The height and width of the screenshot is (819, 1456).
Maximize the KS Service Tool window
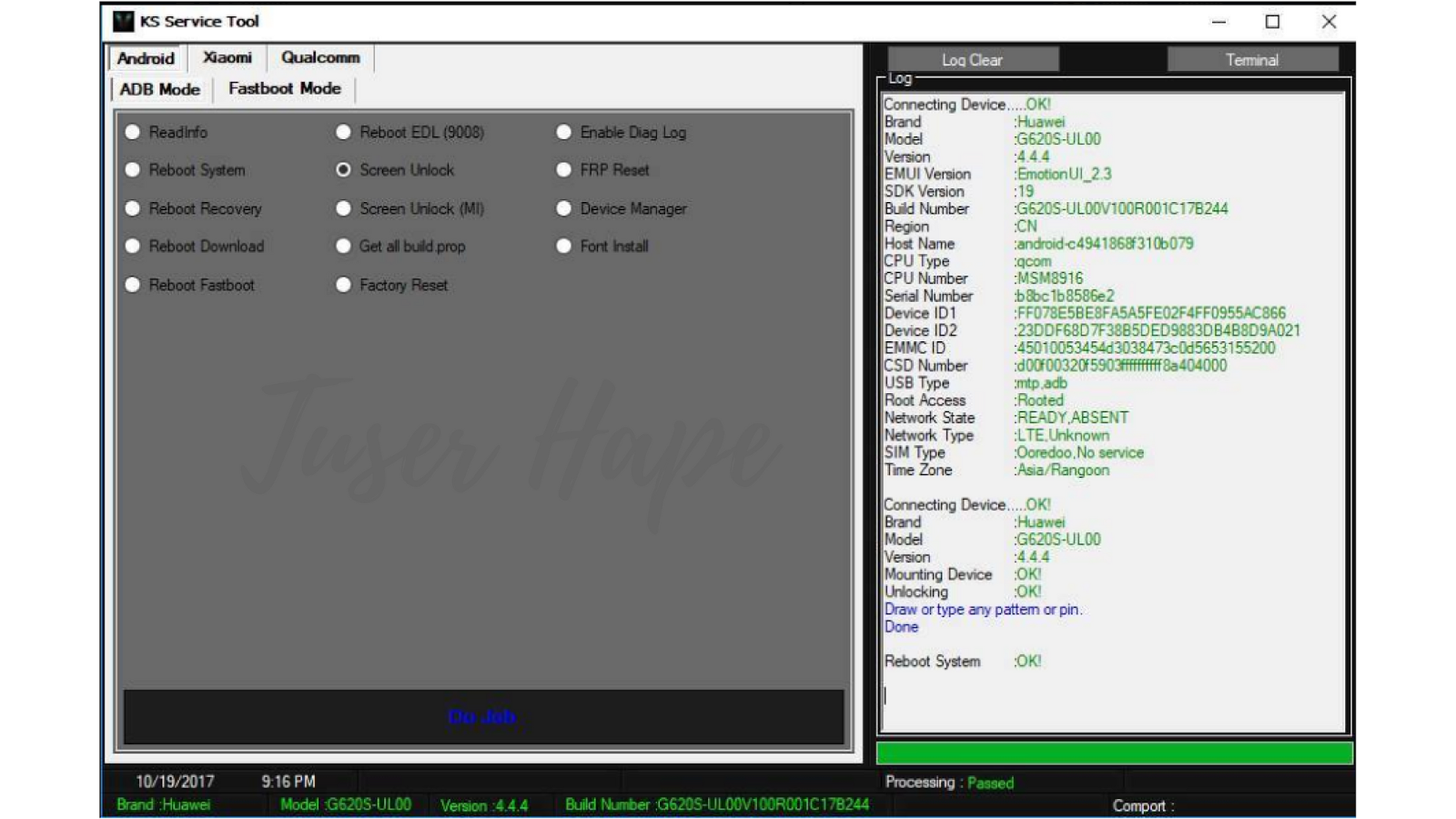pyautogui.click(x=1273, y=22)
